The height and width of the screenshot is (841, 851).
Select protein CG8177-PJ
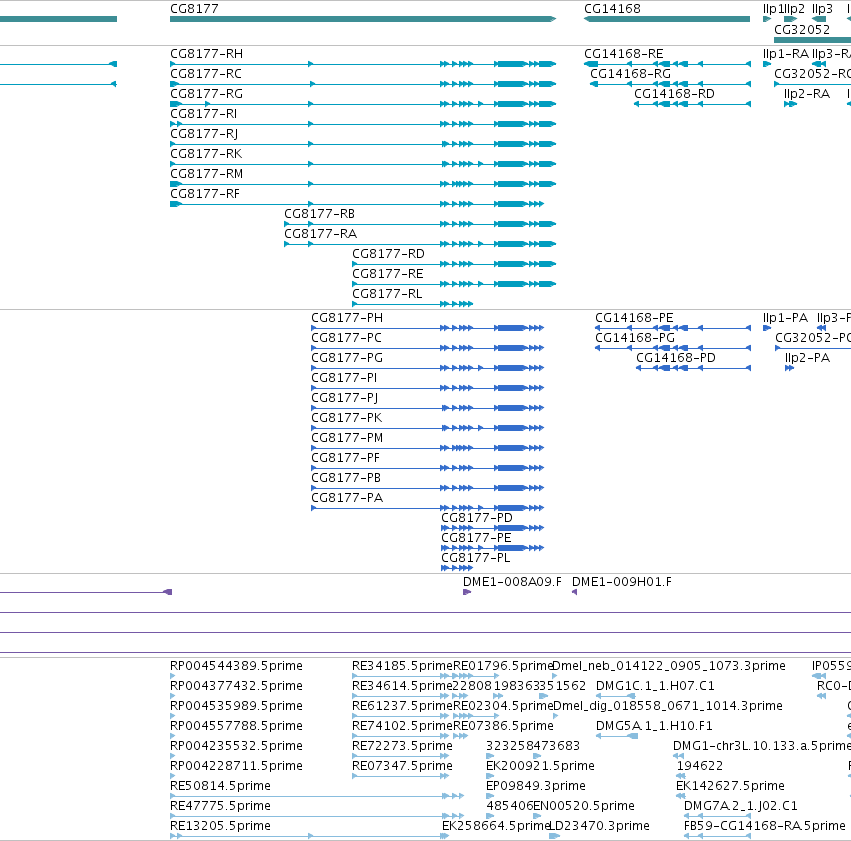[x=345, y=398]
